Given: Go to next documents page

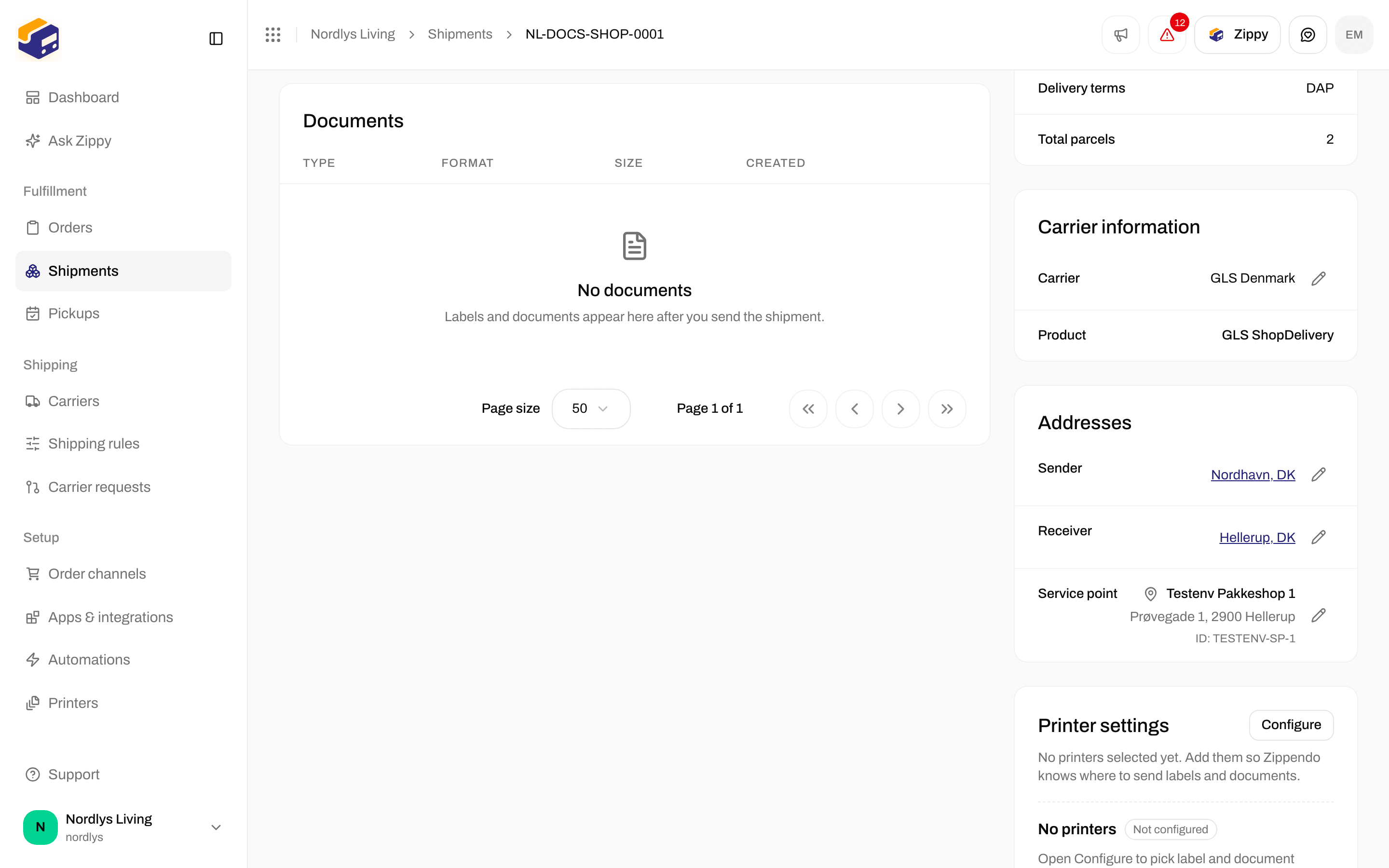Looking at the screenshot, I should [900, 409].
